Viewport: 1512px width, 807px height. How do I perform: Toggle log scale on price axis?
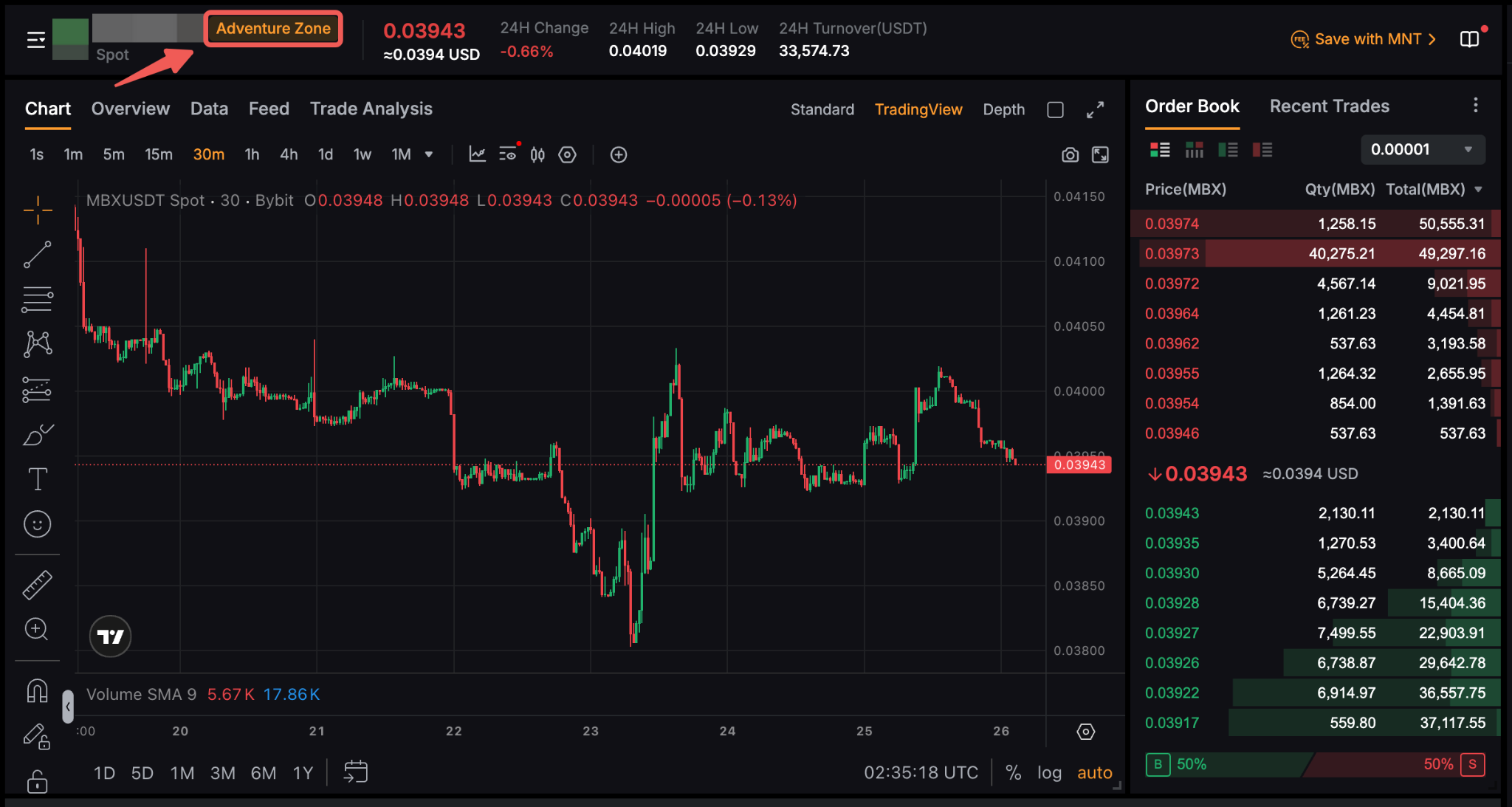click(x=1049, y=773)
